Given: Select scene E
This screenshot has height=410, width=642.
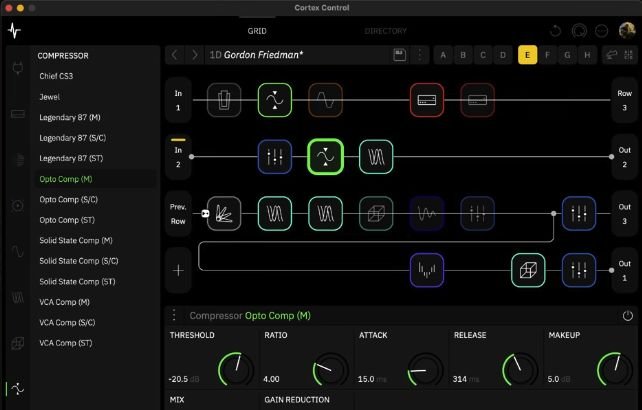Looking at the screenshot, I should (527, 55).
